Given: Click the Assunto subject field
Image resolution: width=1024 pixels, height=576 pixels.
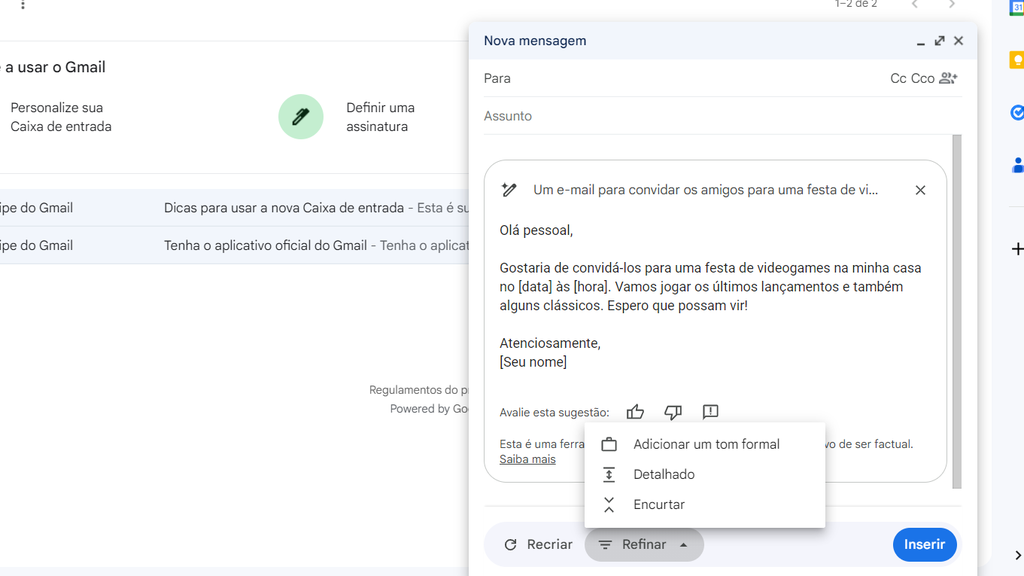Looking at the screenshot, I should [x=722, y=116].
